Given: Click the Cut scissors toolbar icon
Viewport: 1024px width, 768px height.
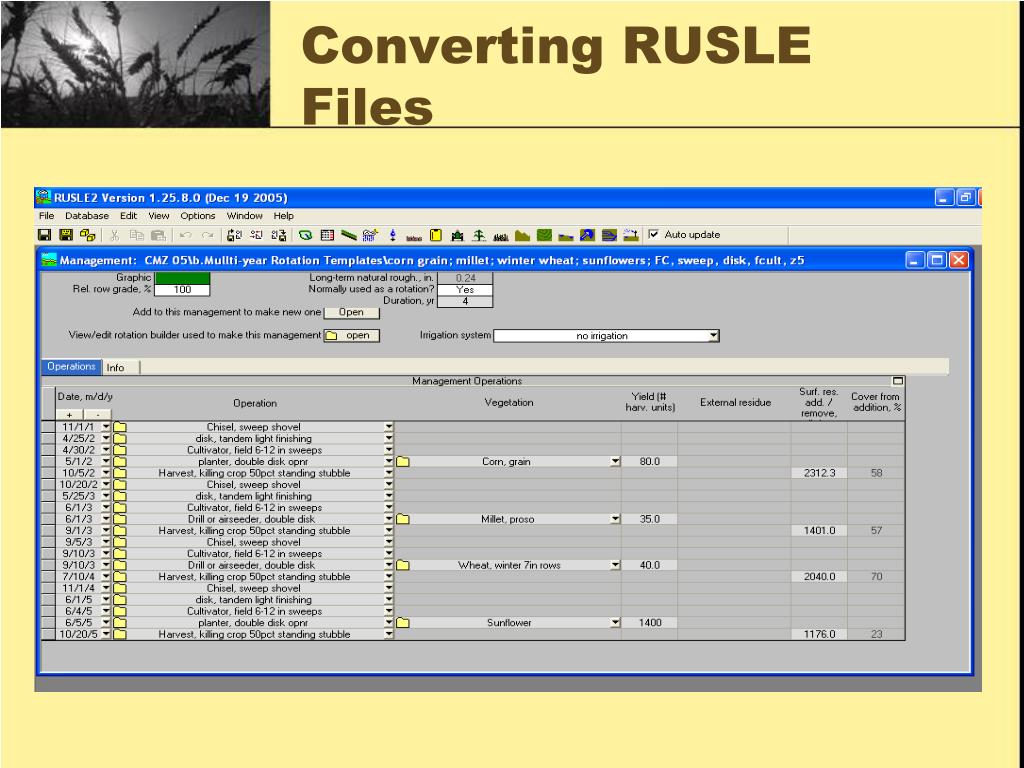Looking at the screenshot, I should (114, 235).
